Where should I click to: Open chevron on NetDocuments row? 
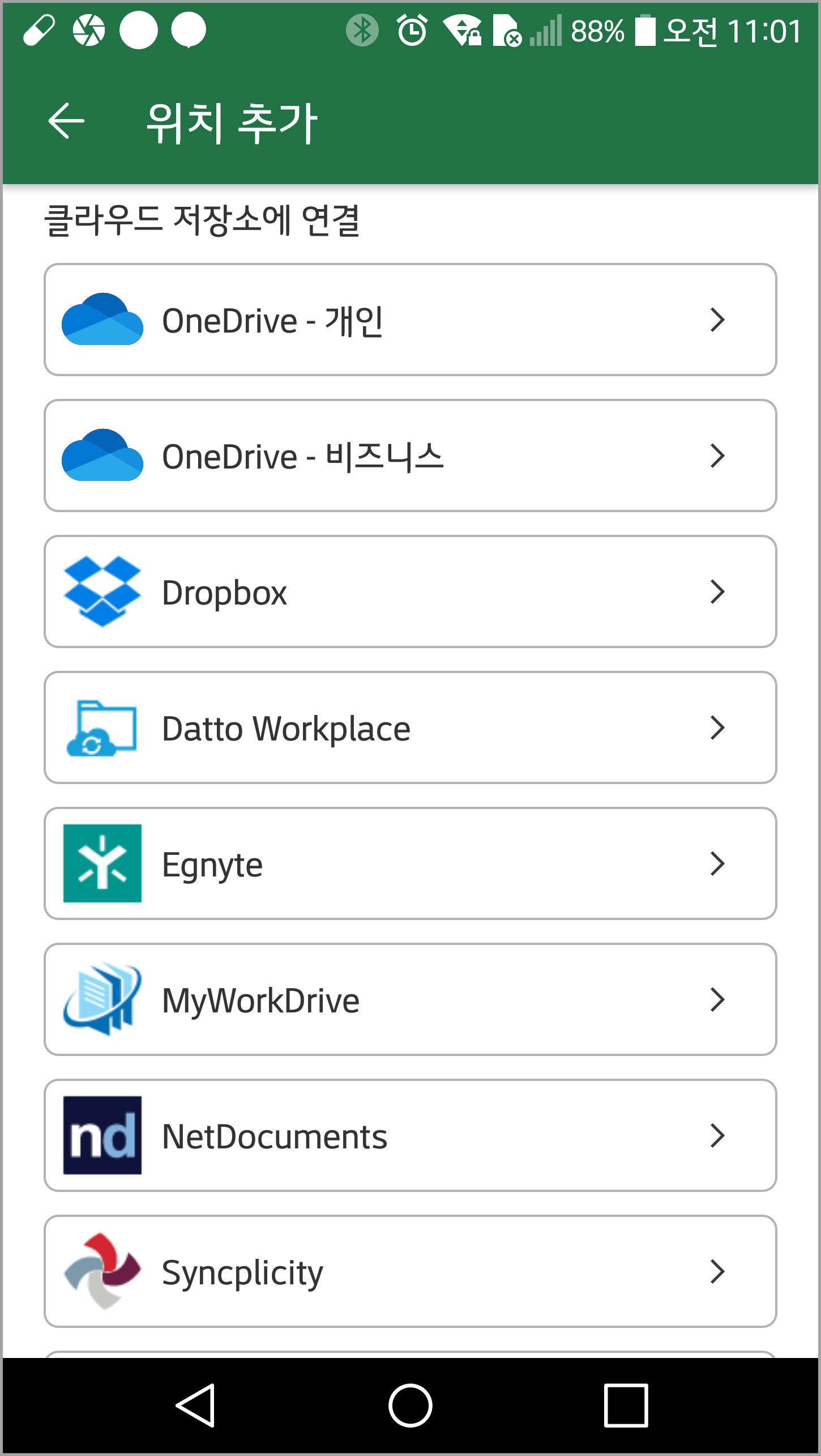coord(717,1135)
